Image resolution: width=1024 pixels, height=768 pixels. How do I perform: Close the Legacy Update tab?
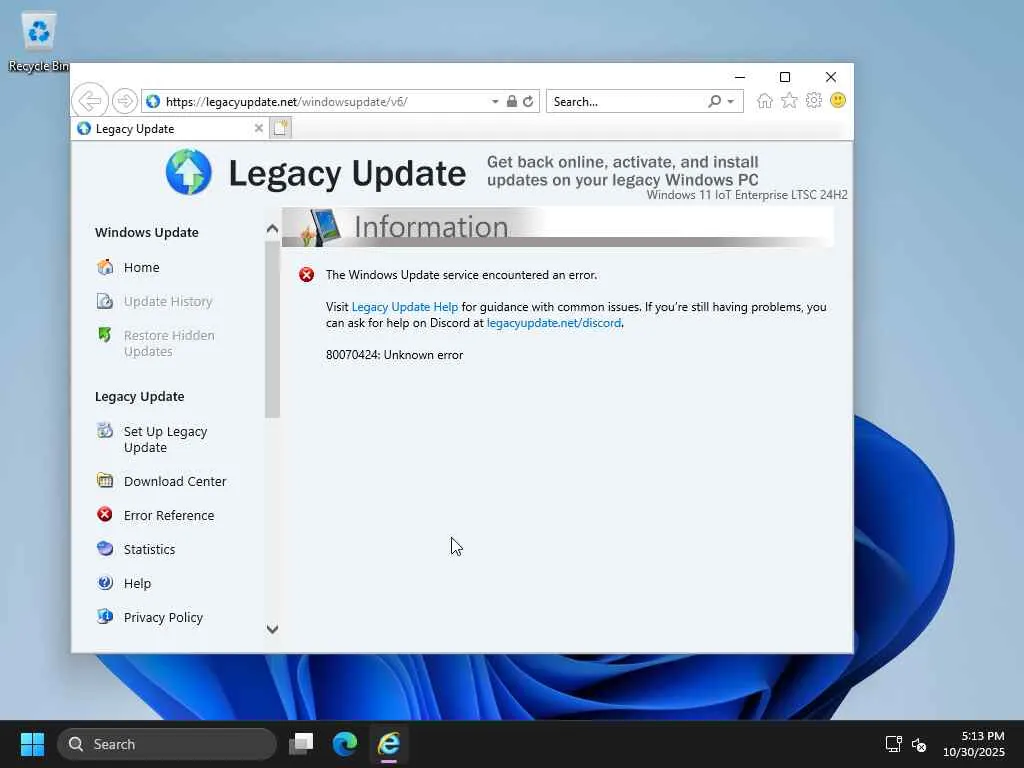(259, 128)
